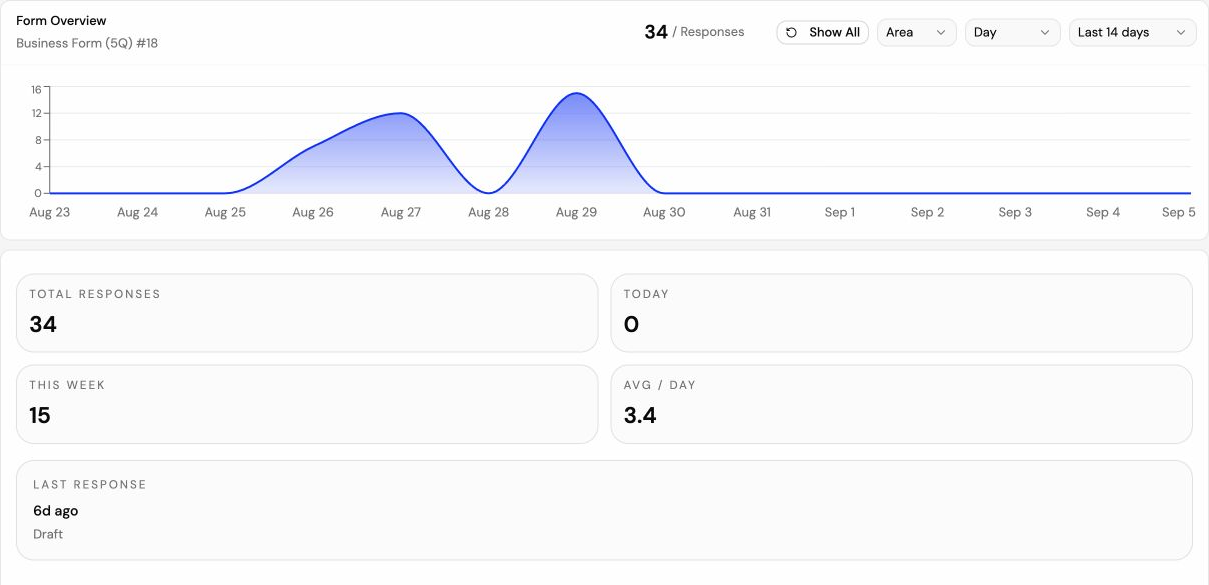This screenshot has height=585, width=1209.
Task: Click the Aug 26 axis label
Action: [313, 212]
